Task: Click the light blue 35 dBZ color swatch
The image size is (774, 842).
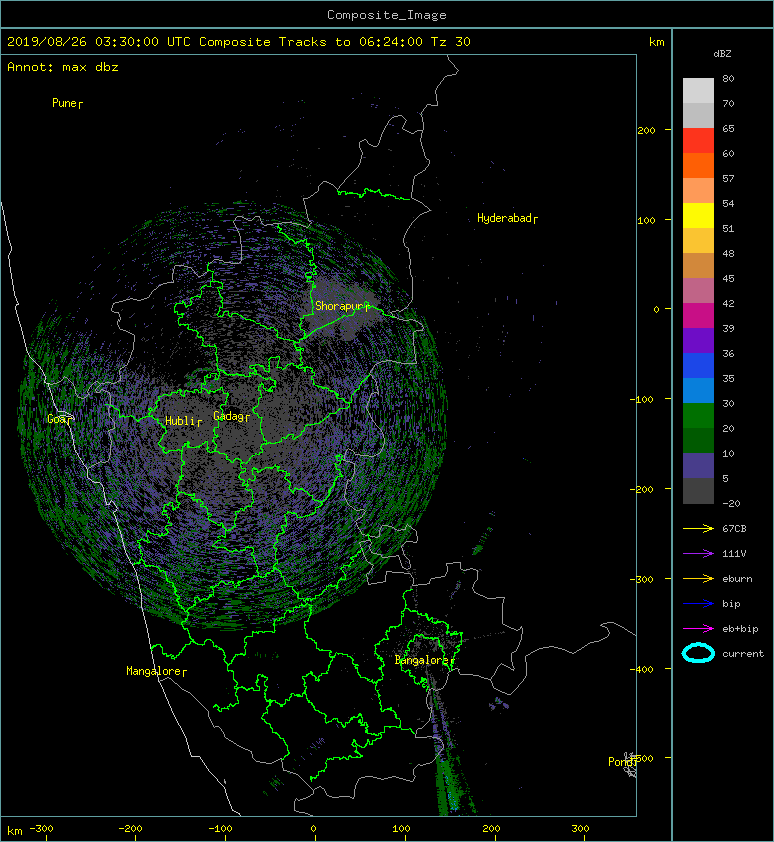Action: [x=698, y=390]
